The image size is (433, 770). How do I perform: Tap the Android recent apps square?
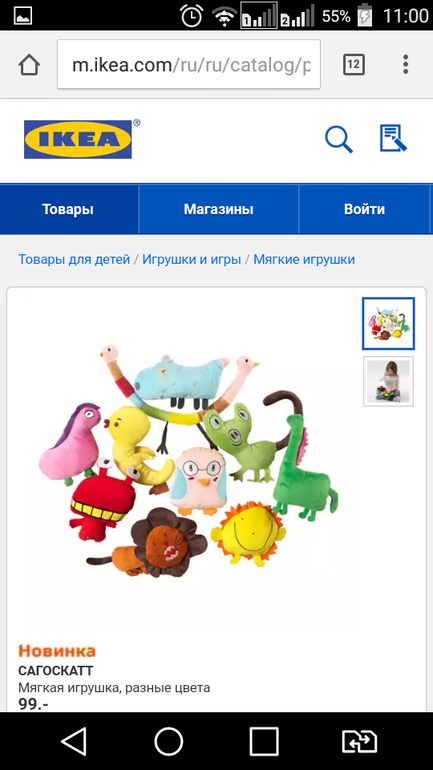pos(264,741)
